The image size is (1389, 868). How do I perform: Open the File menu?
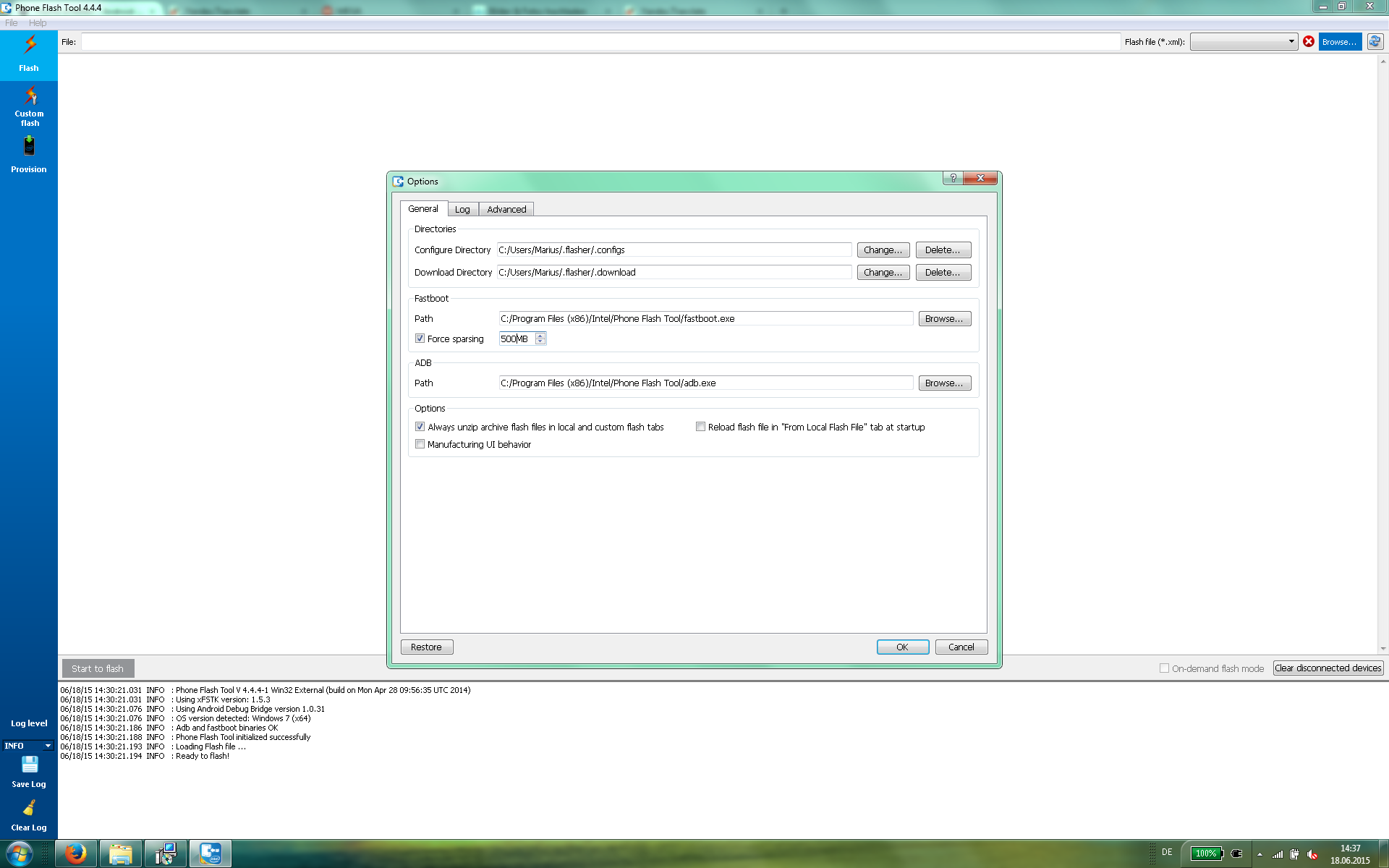(x=12, y=22)
